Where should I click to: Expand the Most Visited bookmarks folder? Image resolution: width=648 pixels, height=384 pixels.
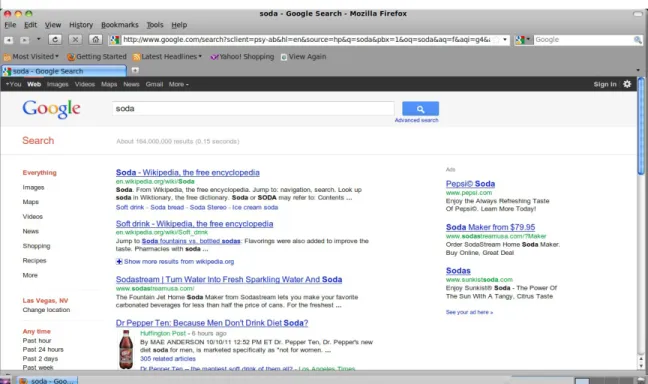(x=31, y=57)
